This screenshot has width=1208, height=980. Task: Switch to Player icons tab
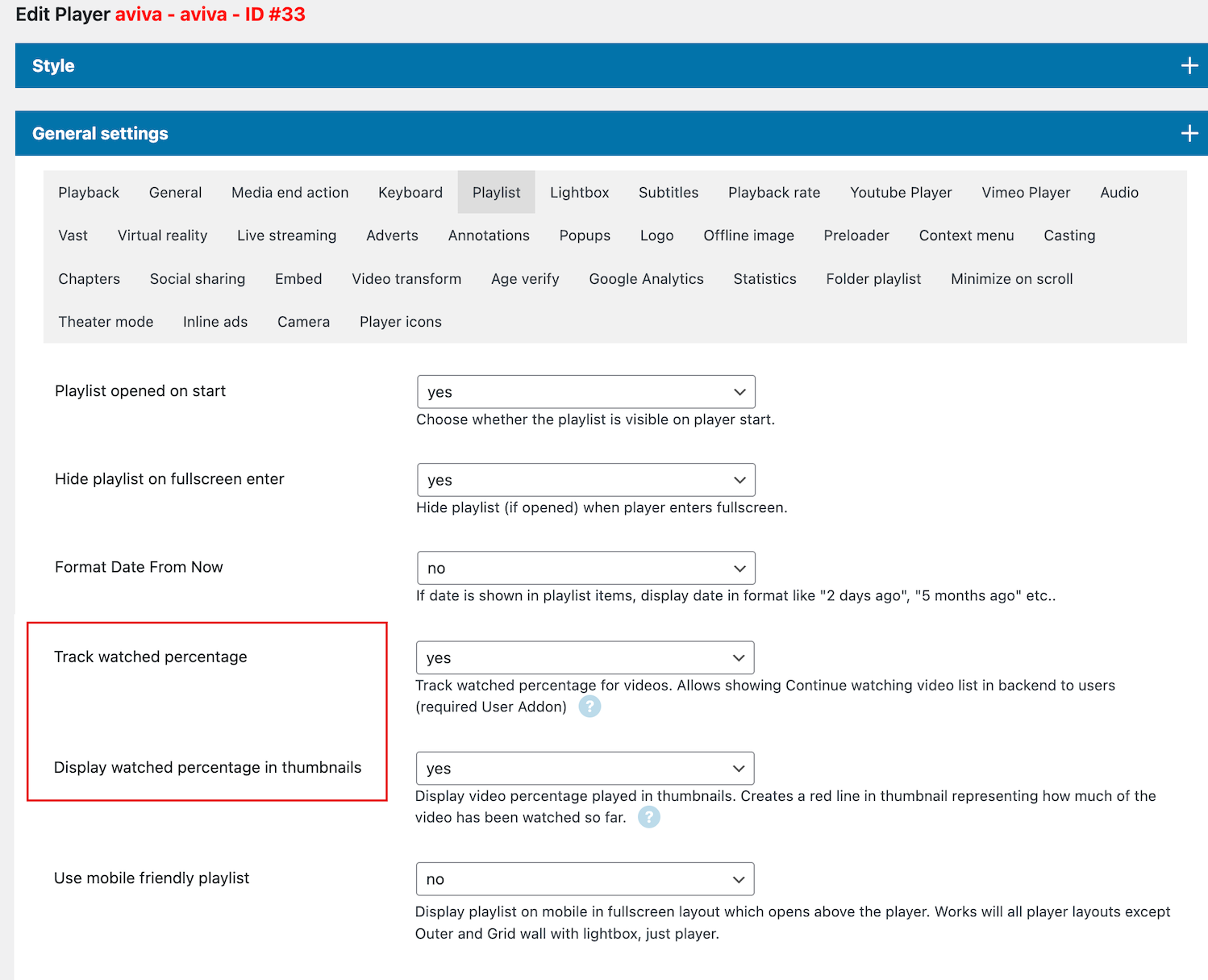click(400, 322)
